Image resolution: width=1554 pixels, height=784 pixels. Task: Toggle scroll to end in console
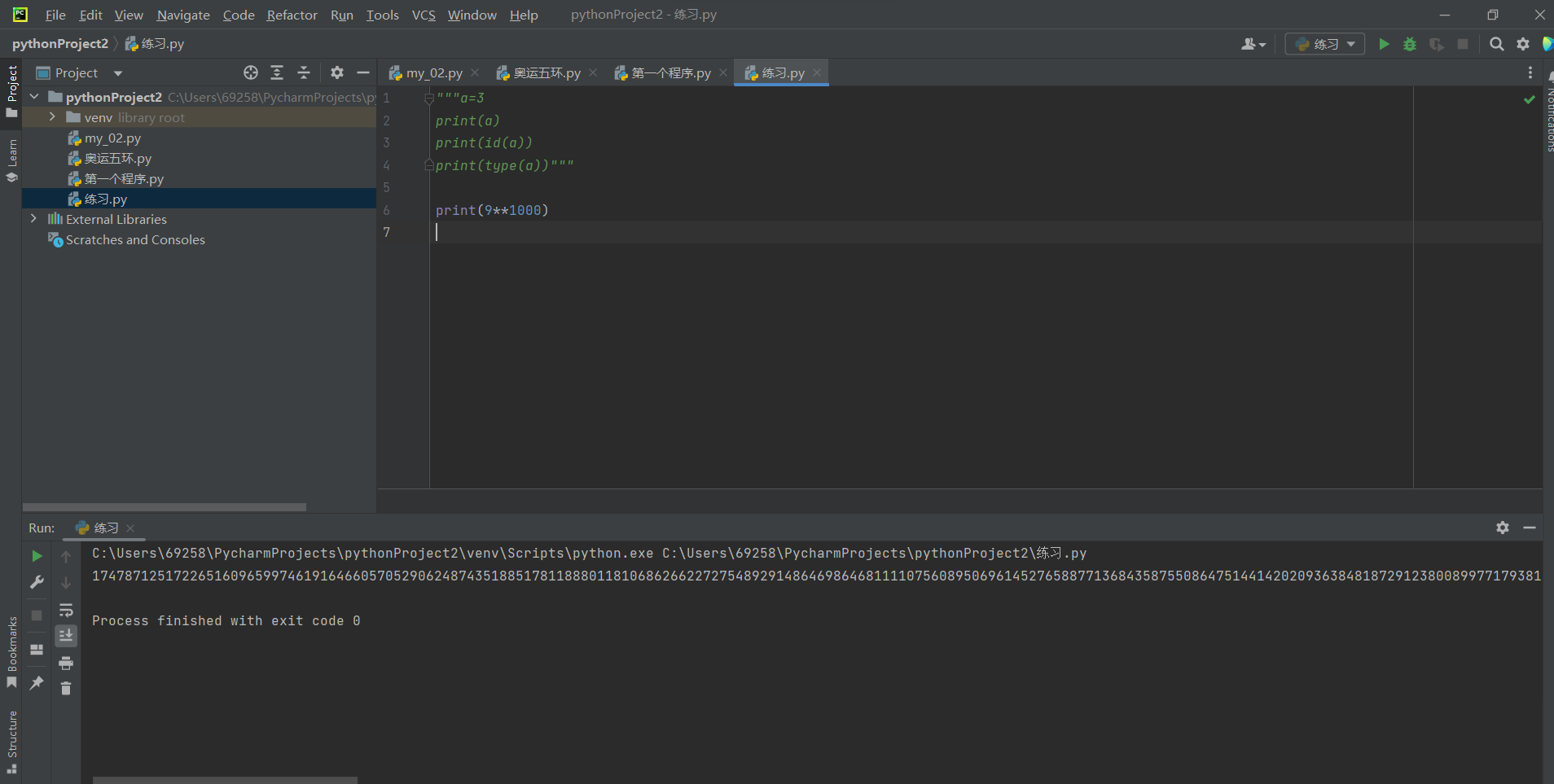[66, 636]
